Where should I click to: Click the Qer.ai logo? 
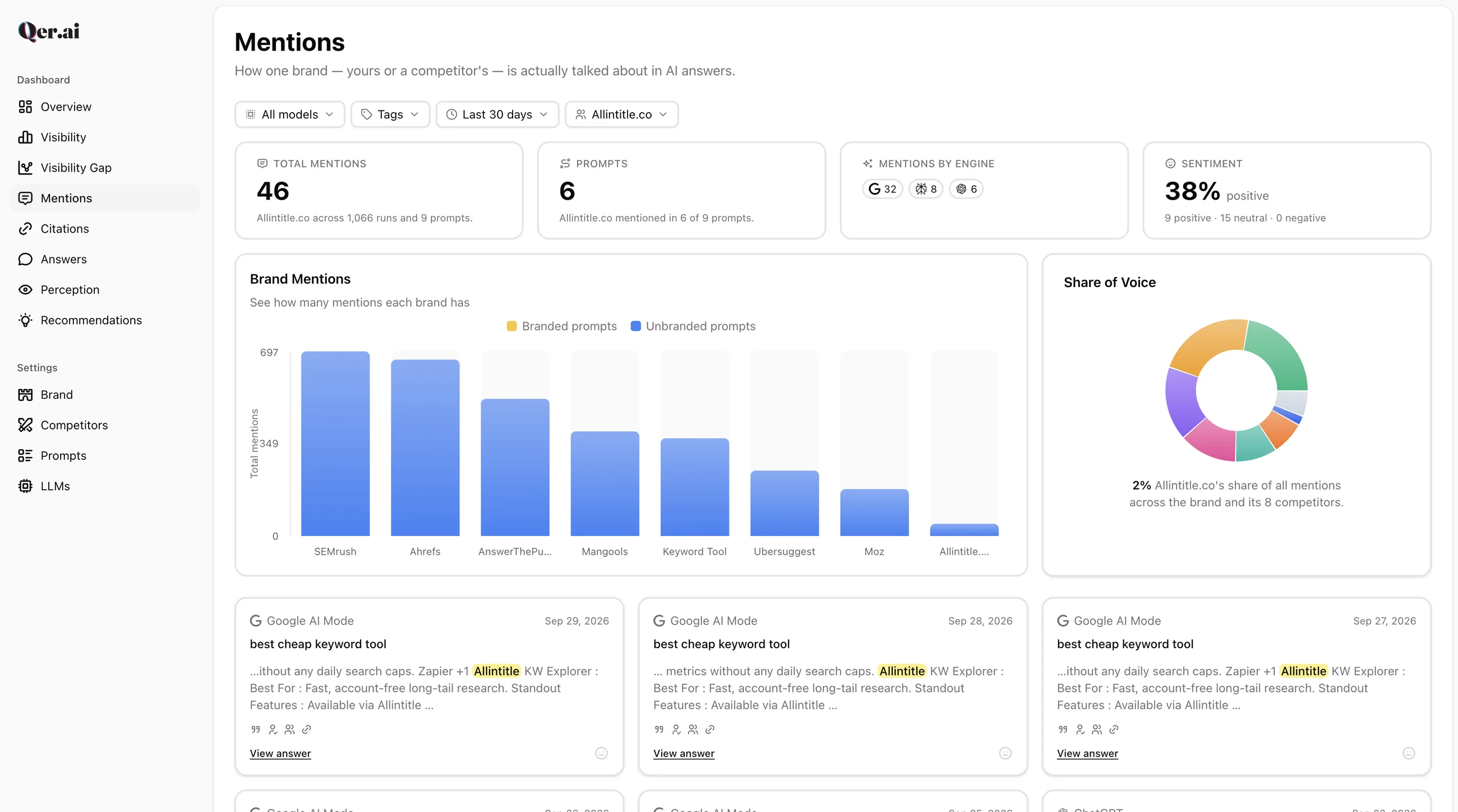pyautogui.click(x=49, y=32)
